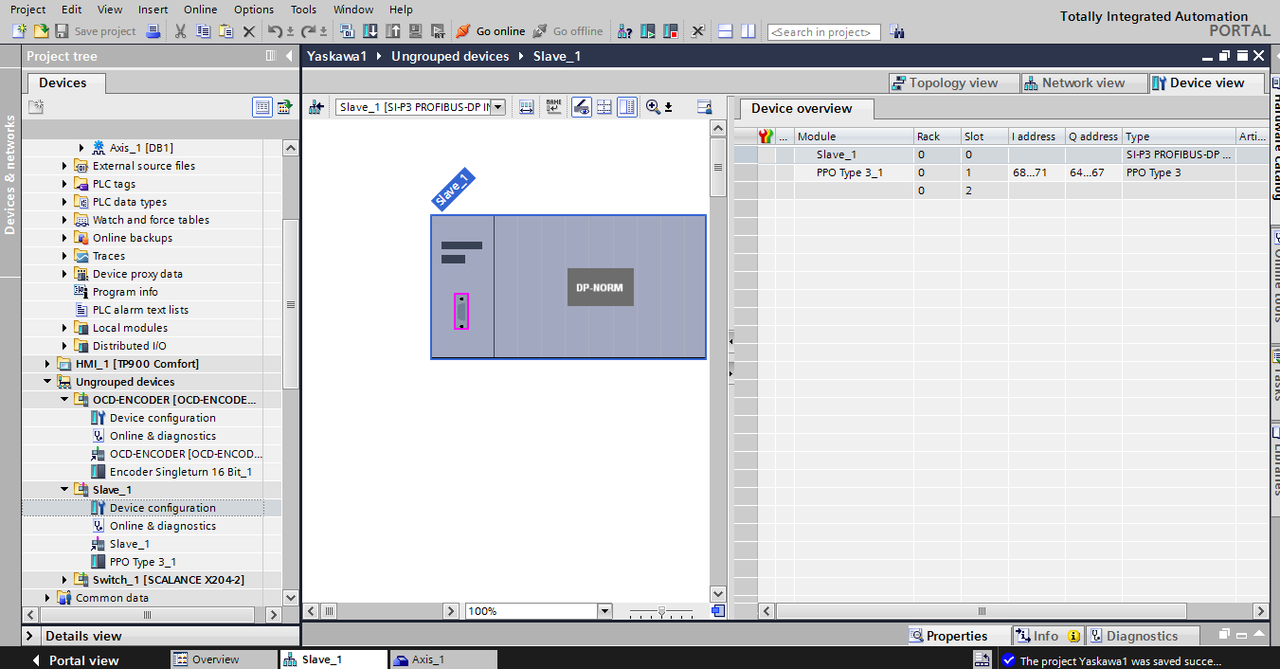
Task: Switch to Portal view
Action: 75,660
